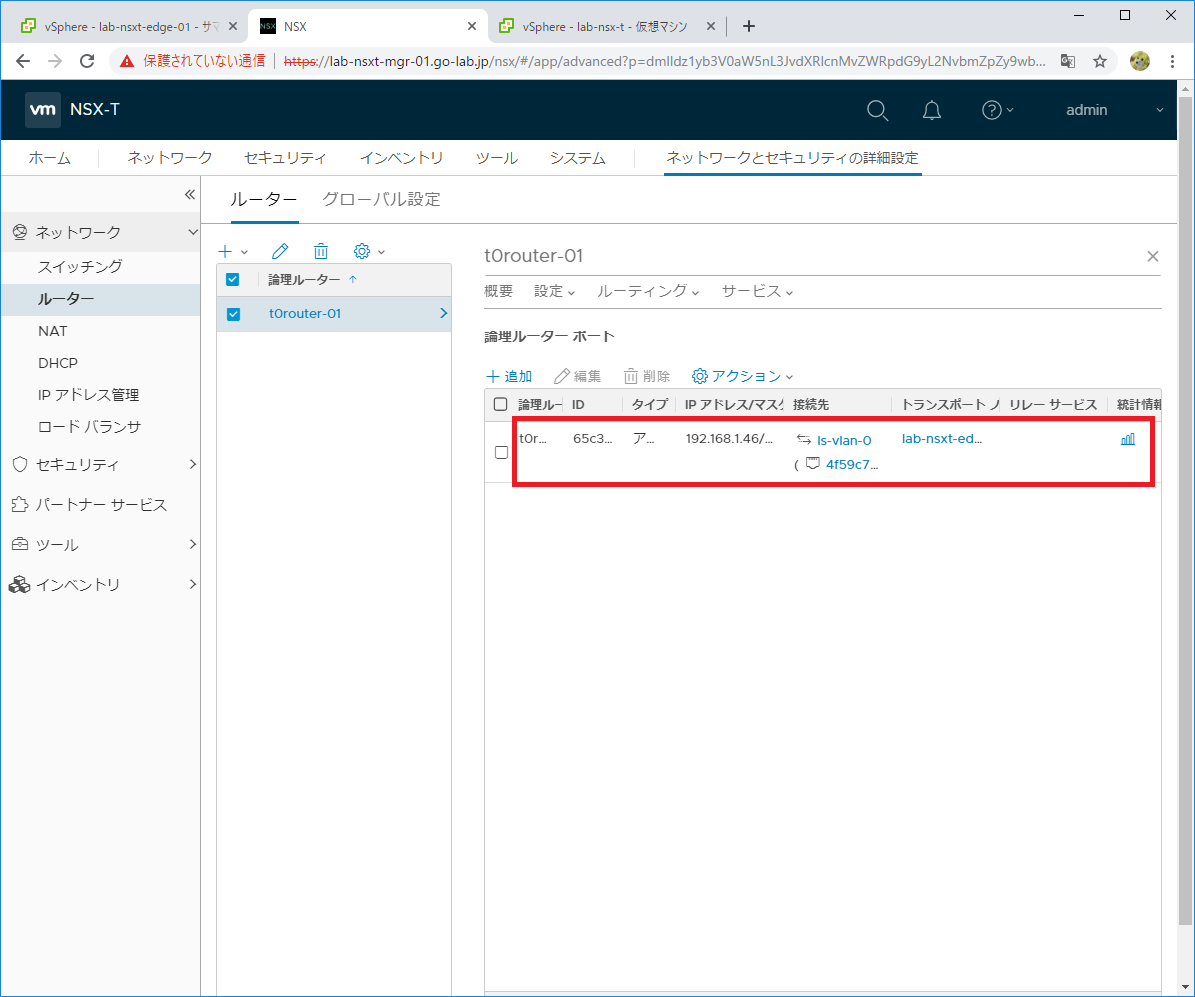Reload the page in the browser
1195x997 pixels.
point(87,61)
